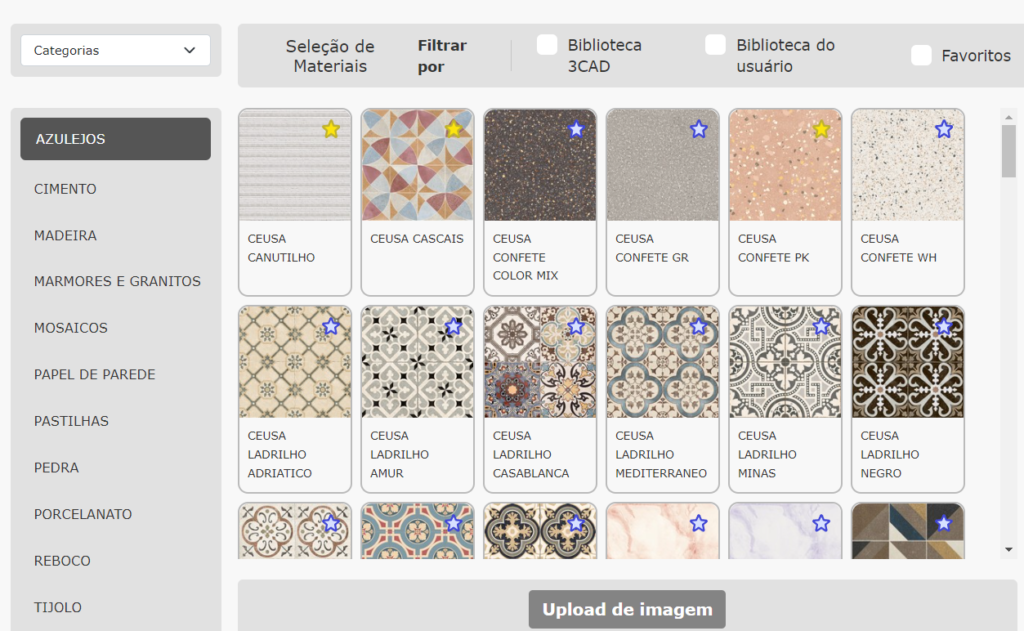Viewport: 1024px width, 631px height.
Task: Mark CEUSA CONFETE WH as favorite
Action: (943, 129)
